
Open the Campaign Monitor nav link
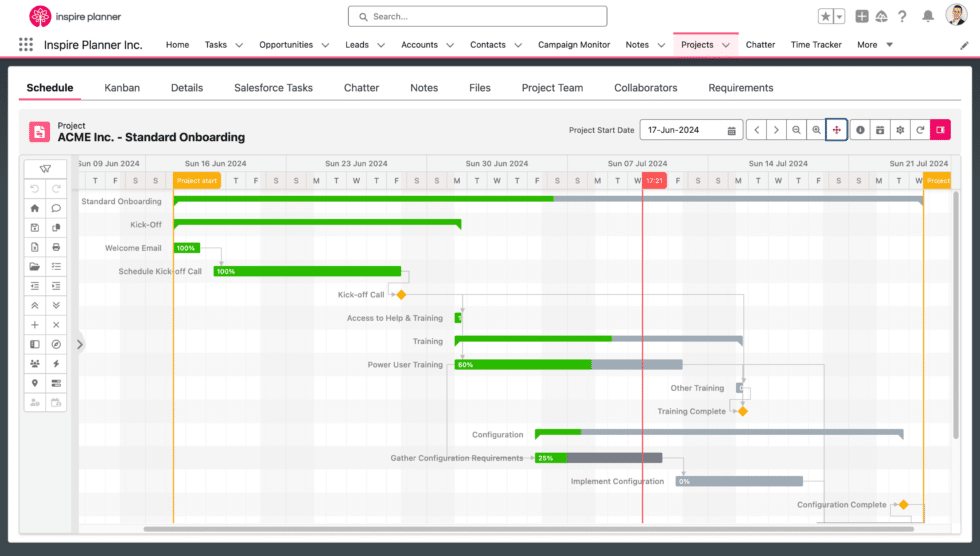click(574, 45)
